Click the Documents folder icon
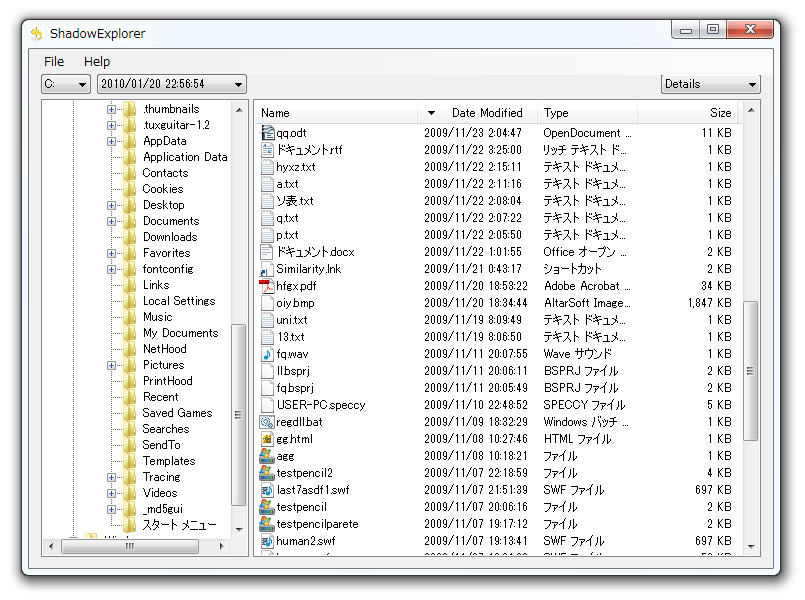The height and width of the screenshot is (600, 805). click(x=130, y=221)
